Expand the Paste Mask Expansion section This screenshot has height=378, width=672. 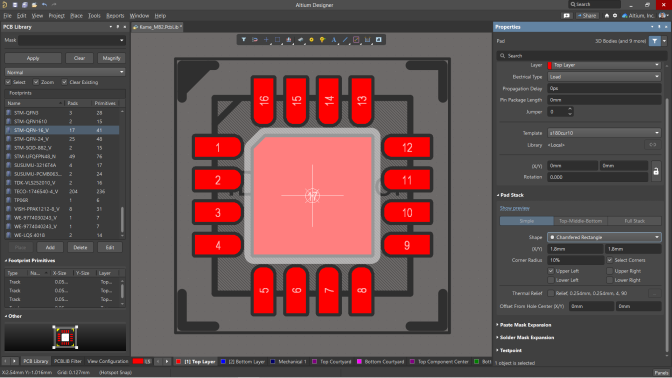(525, 325)
